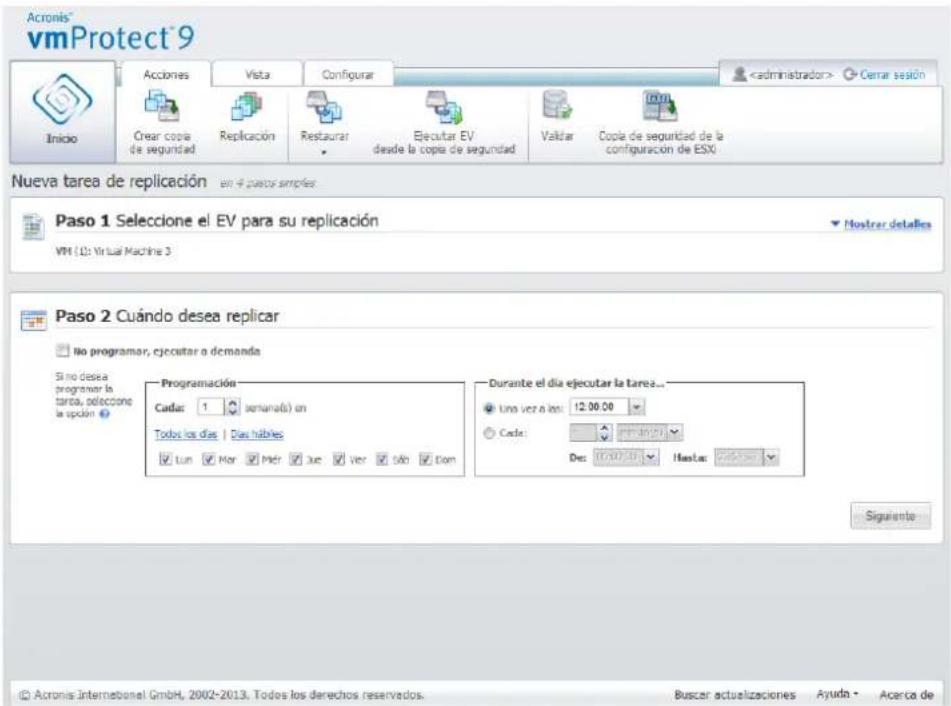Viewport: 951px width, 706px height.
Task: Click the Restaurar icon
Action: 324,107
